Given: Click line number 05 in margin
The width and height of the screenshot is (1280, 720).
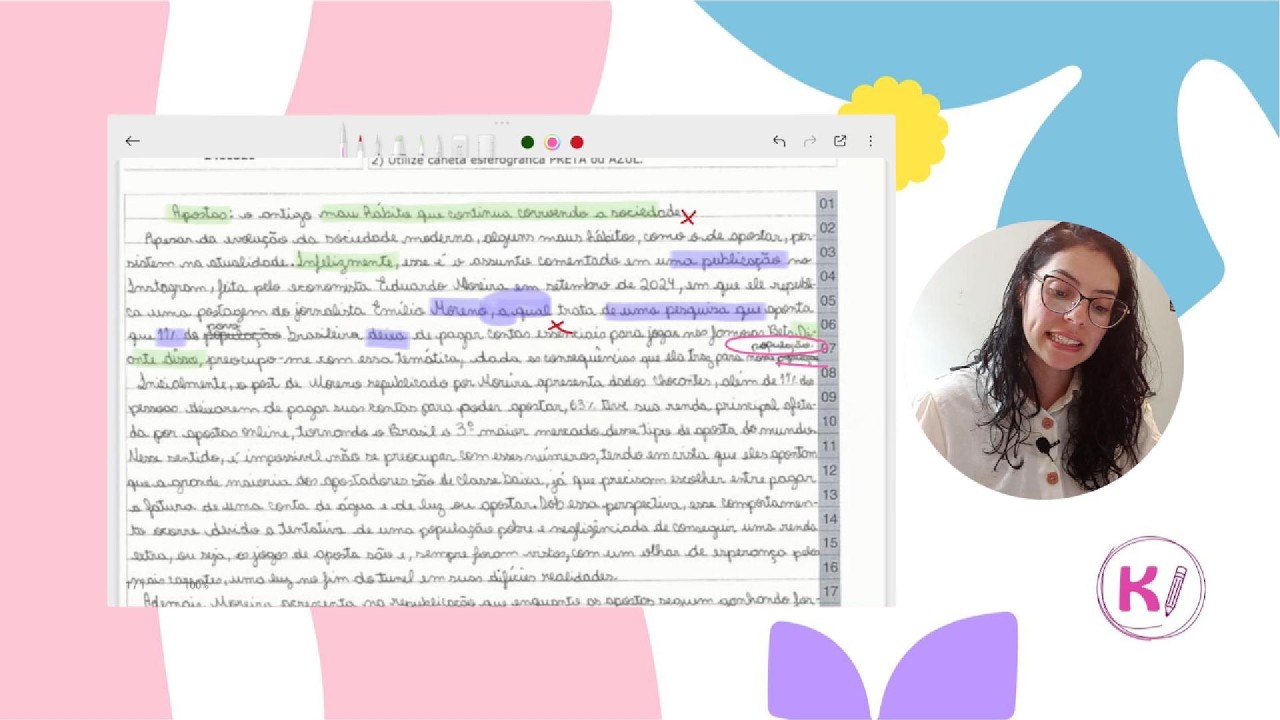Looking at the screenshot, I should (827, 300).
